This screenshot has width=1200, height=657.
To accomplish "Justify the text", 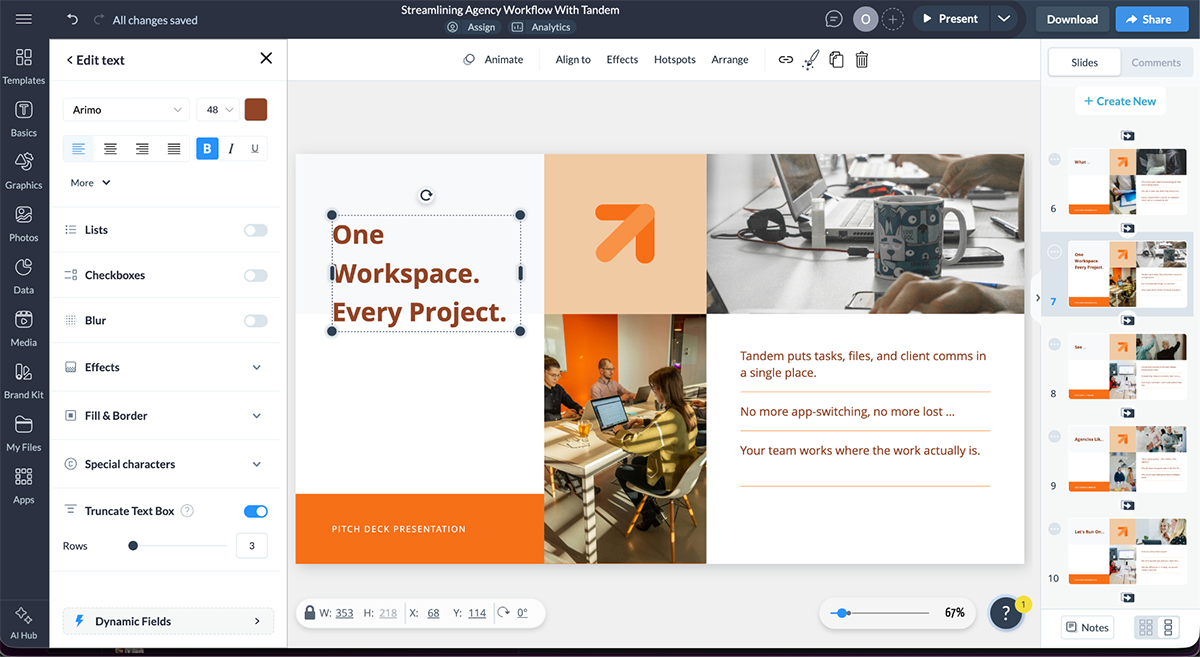I will [x=174, y=149].
